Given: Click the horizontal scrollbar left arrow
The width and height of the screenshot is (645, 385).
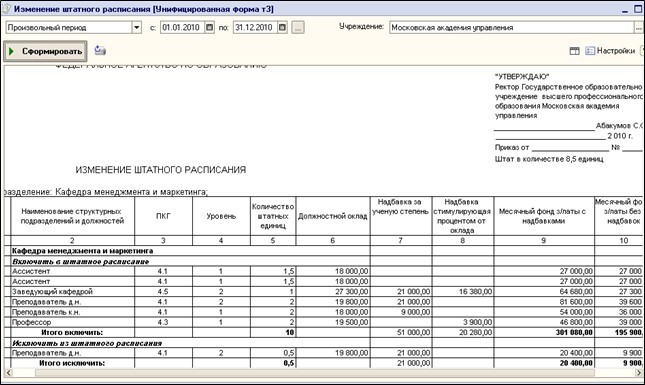Looking at the screenshot, I should point(9,373).
